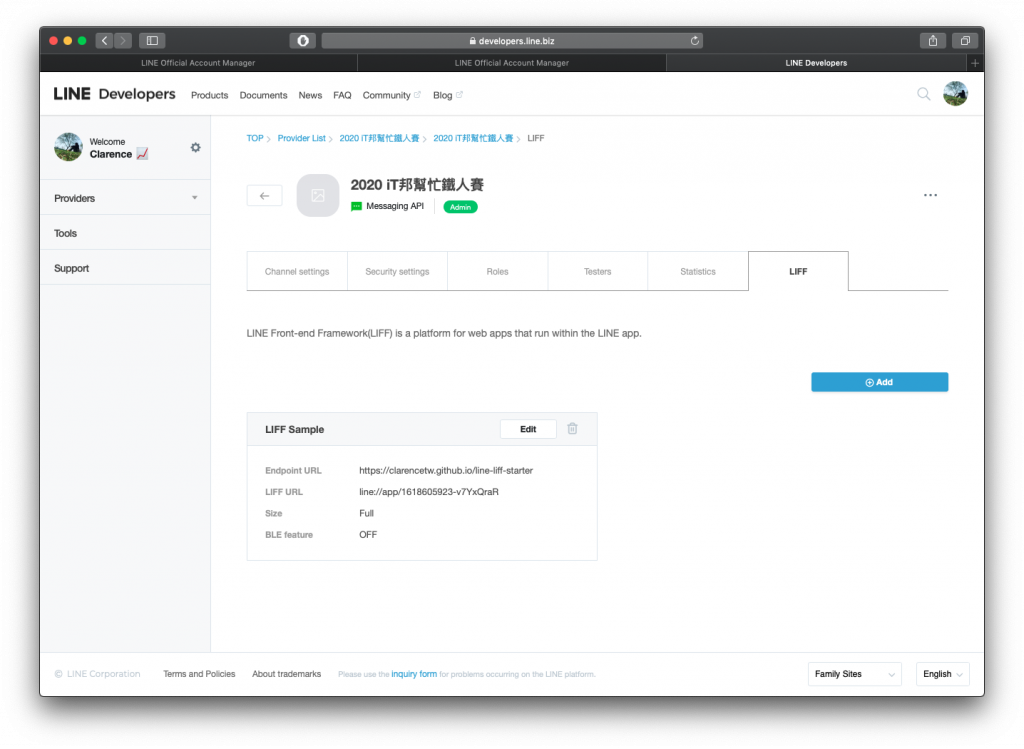Open a new tab with plus icon
Viewport: 1024px width, 749px height.
point(975,63)
